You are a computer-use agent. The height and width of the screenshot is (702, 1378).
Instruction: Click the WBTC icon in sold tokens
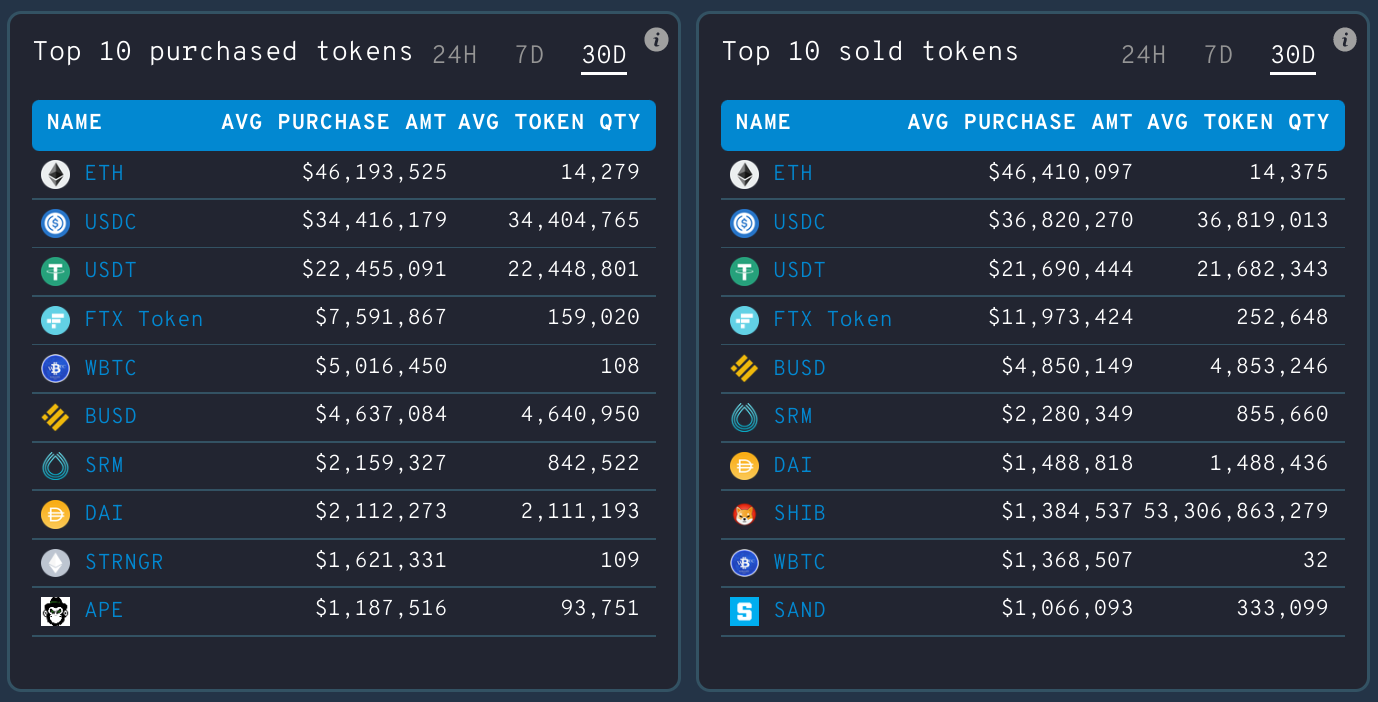(x=745, y=562)
